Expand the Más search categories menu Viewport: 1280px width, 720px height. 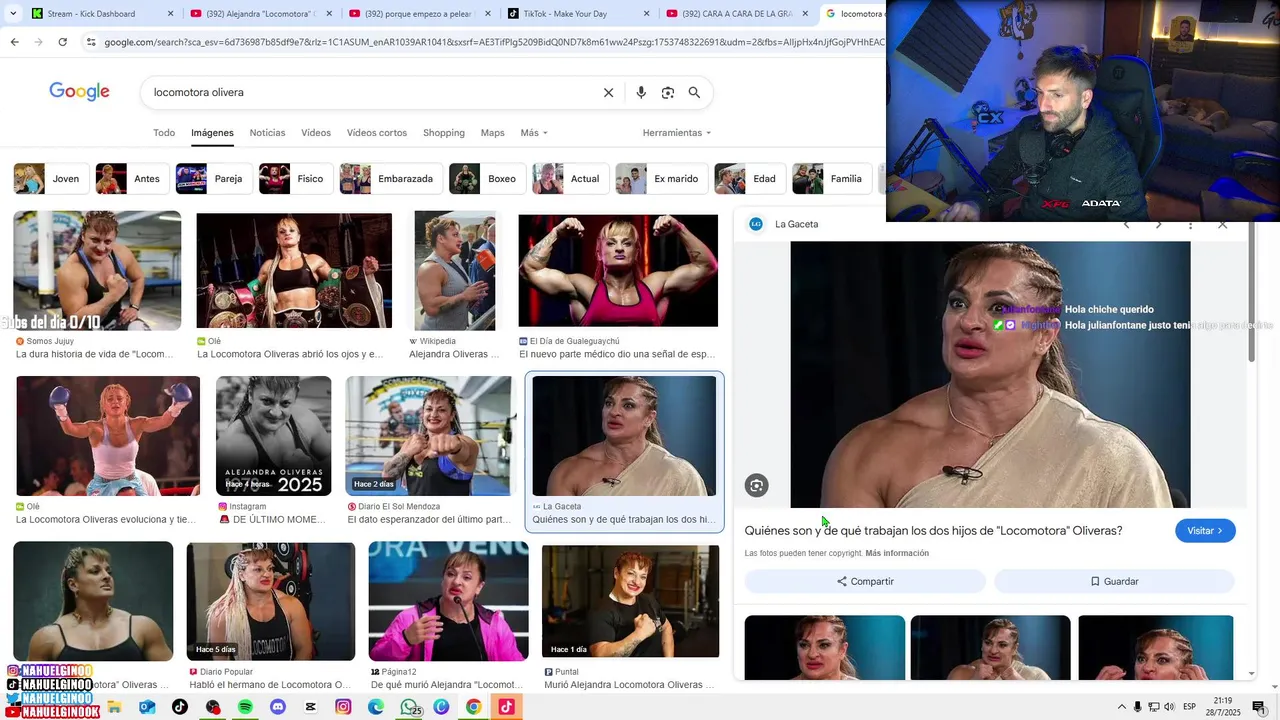coord(534,133)
